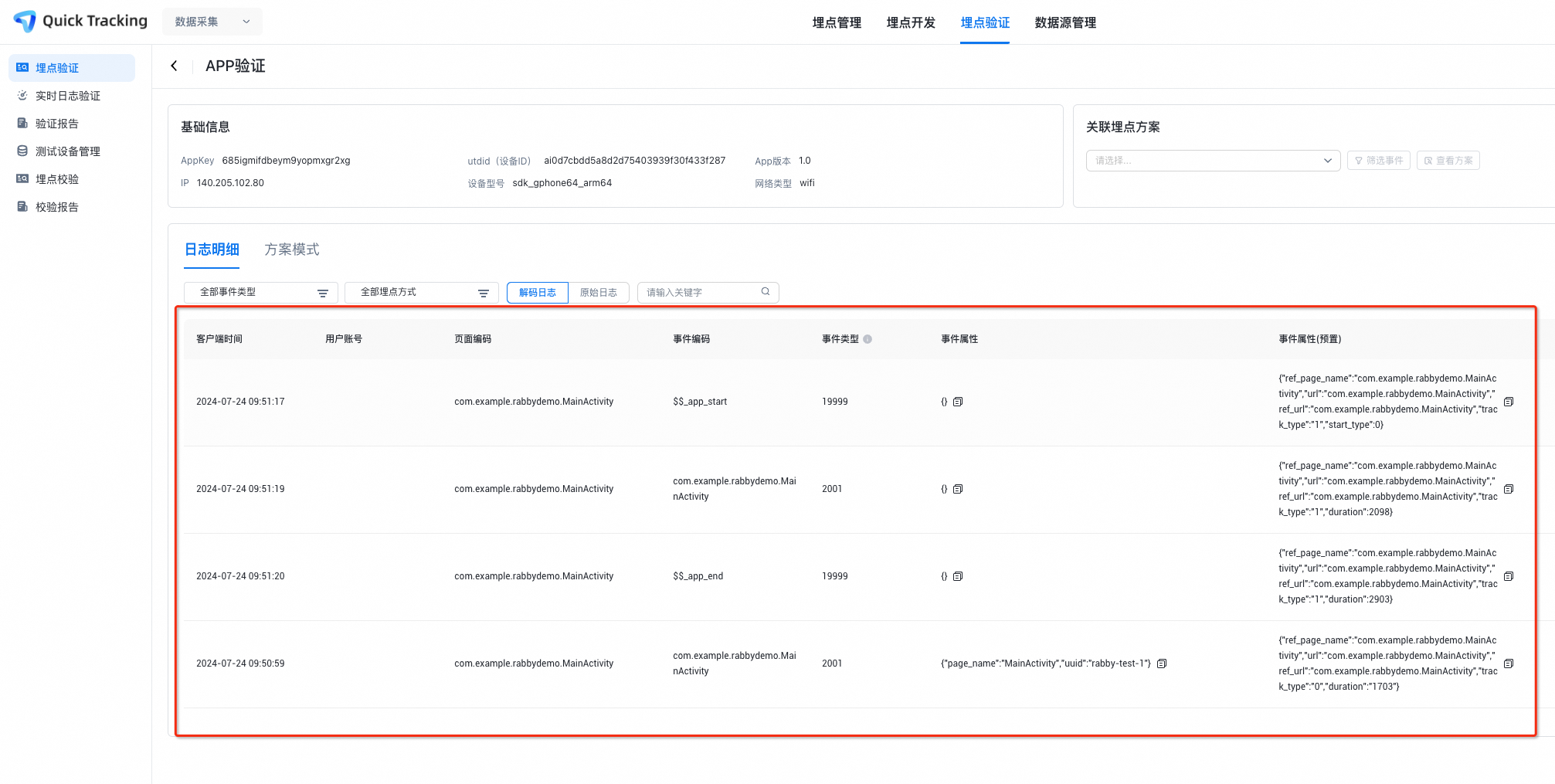Copy 事件属性 of the 09:51:17 row

[958, 402]
